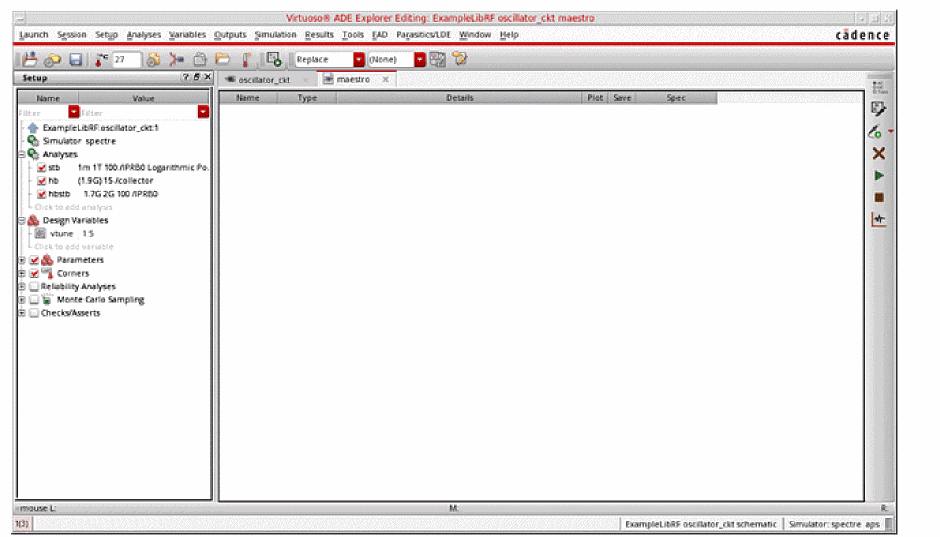Click the gear model libraries icon
The width and height of the screenshot is (940, 537).
click(x=153, y=59)
